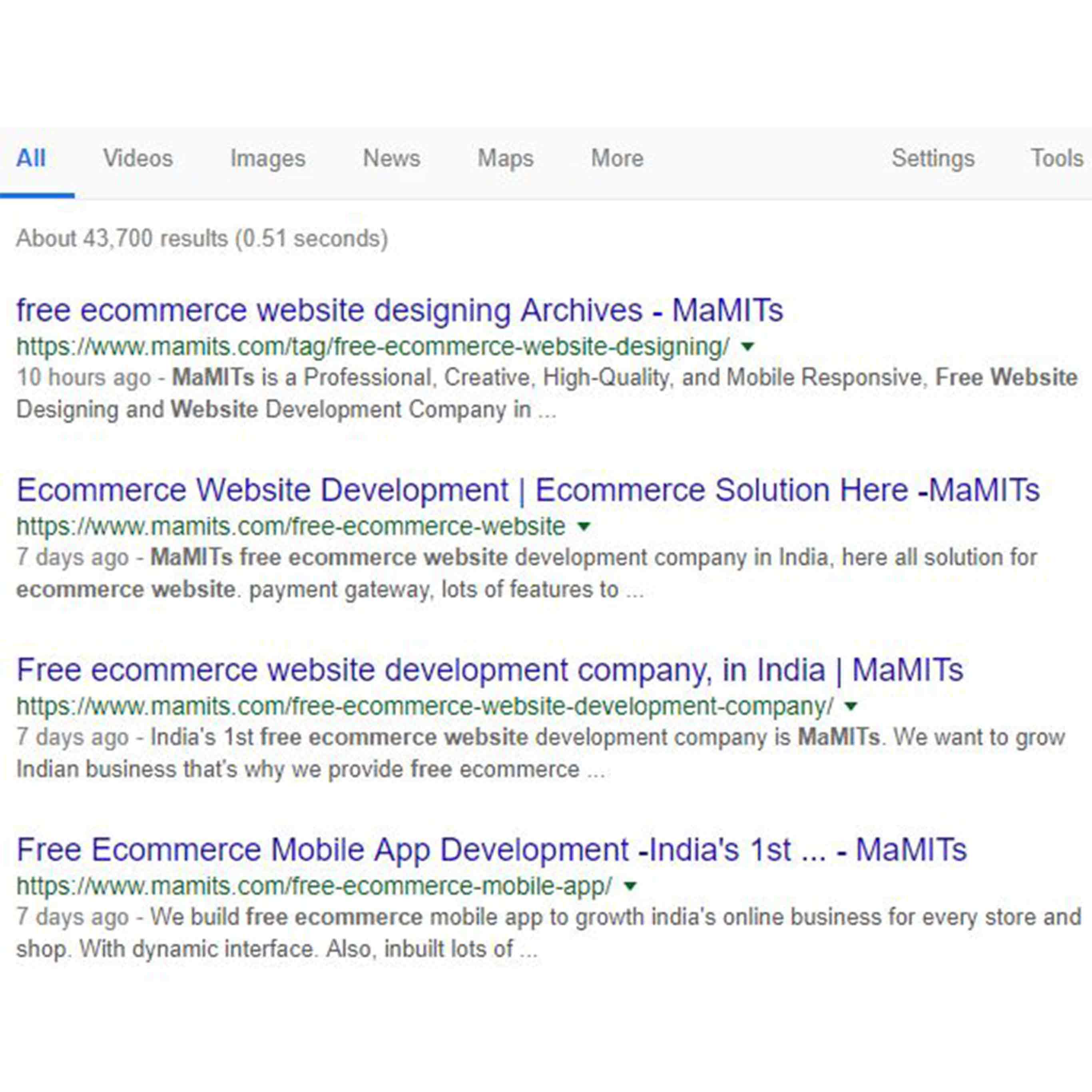Open 'Free ecommerce website development company' result
This screenshot has height=1092, width=1092.
(489, 670)
